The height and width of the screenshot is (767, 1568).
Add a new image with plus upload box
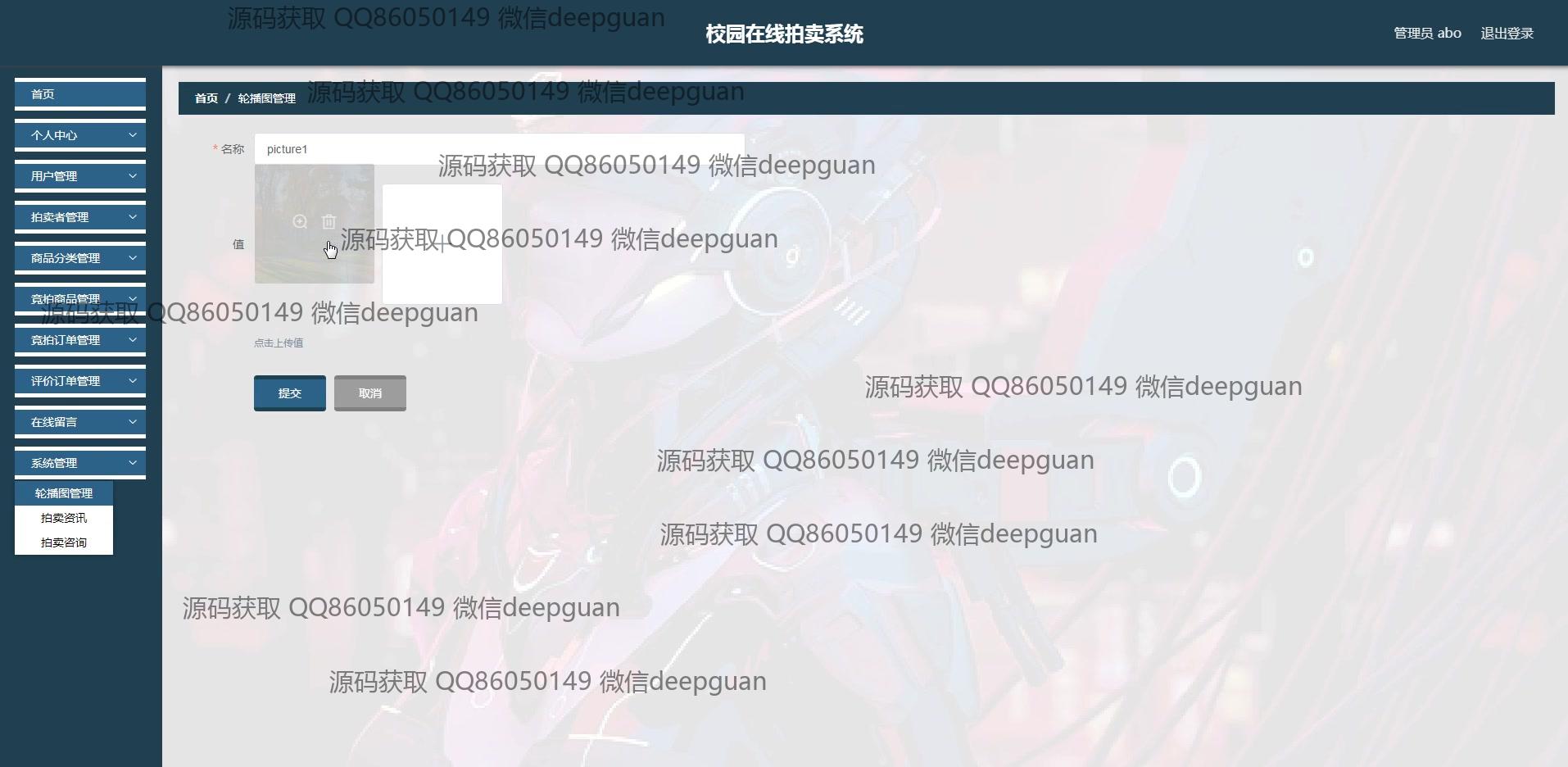(442, 244)
